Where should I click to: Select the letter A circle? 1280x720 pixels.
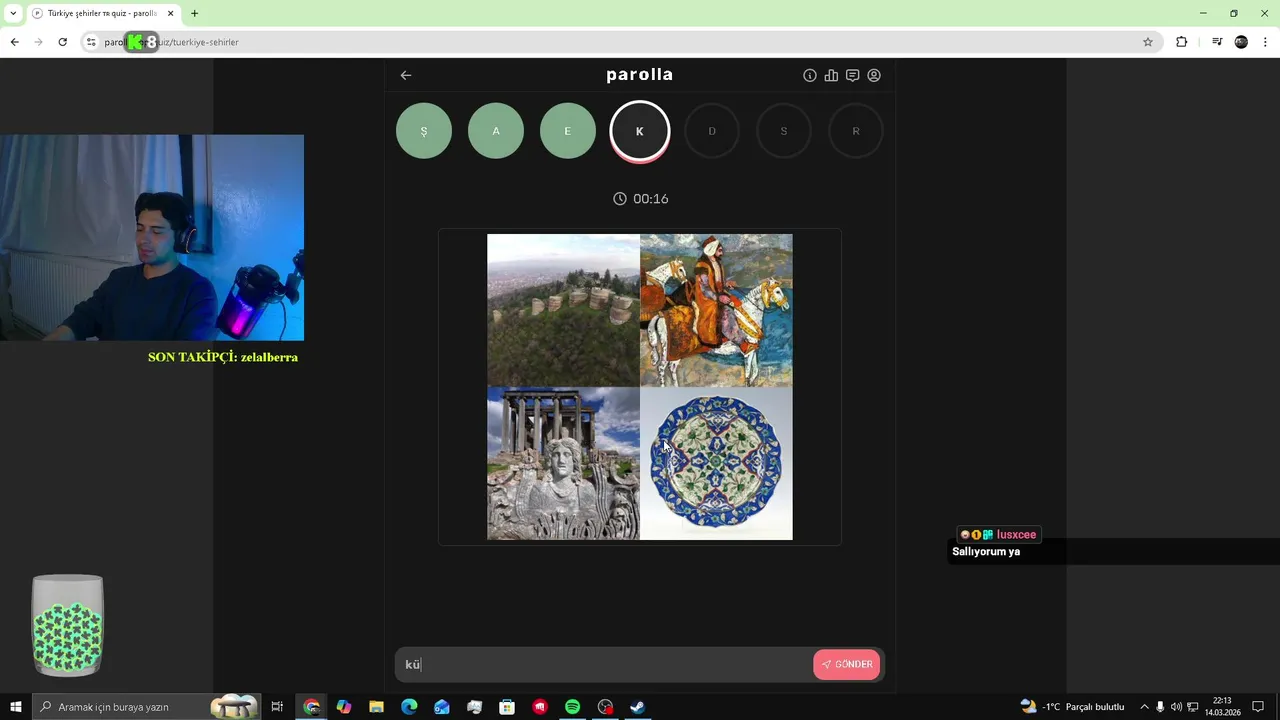point(496,131)
